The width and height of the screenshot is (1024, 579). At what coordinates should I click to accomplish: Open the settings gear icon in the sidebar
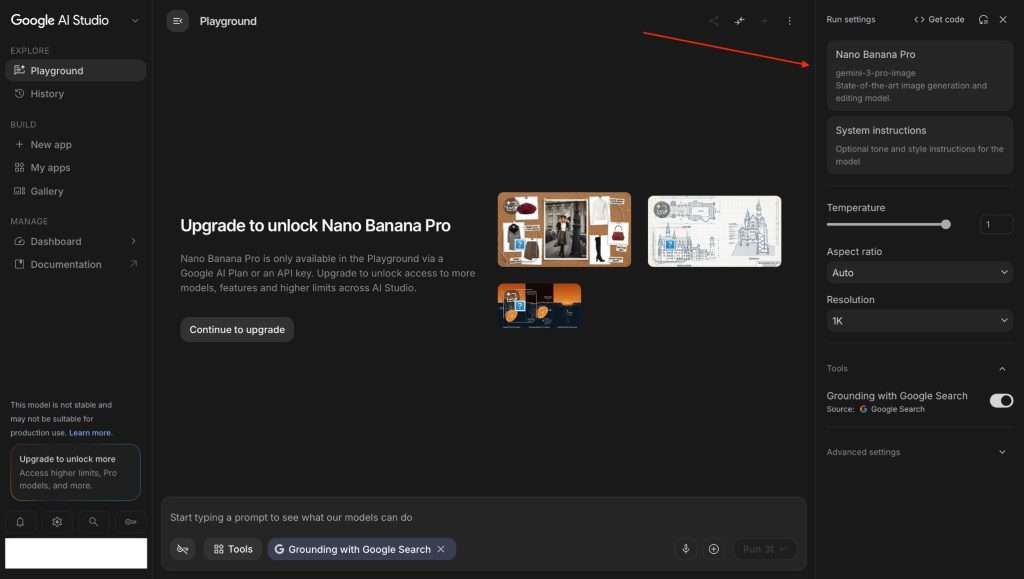(57, 522)
